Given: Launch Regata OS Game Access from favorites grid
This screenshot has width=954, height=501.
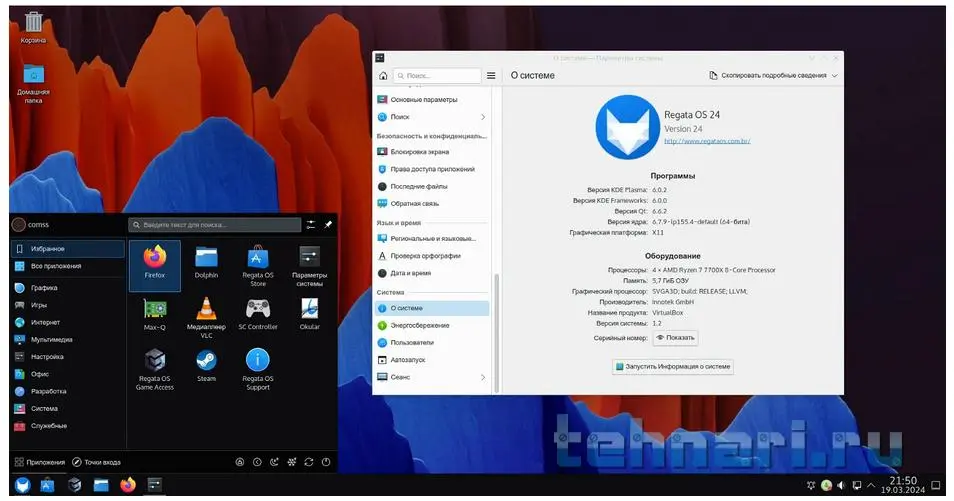Looking at the screenshot, I should tap(155, 369).
